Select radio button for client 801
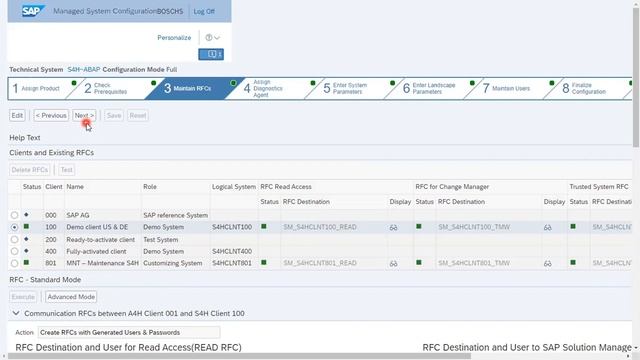Viewport: 640px width, 360px height. (x=14, y=263)
